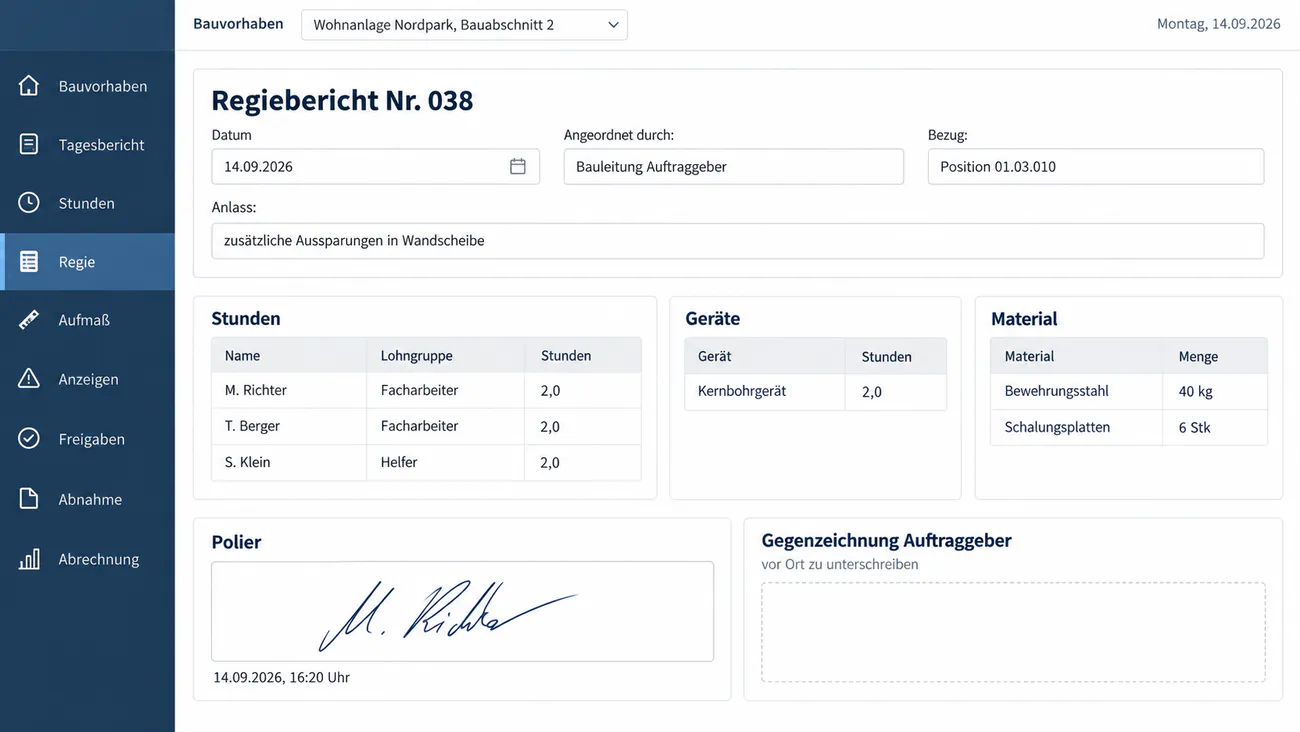This screenshot has height=732, width=1300.
Task: Tap the Gegenzeichnung Auftraggeber signature box
Action: pyautogui.click(x=1013, y=632)
